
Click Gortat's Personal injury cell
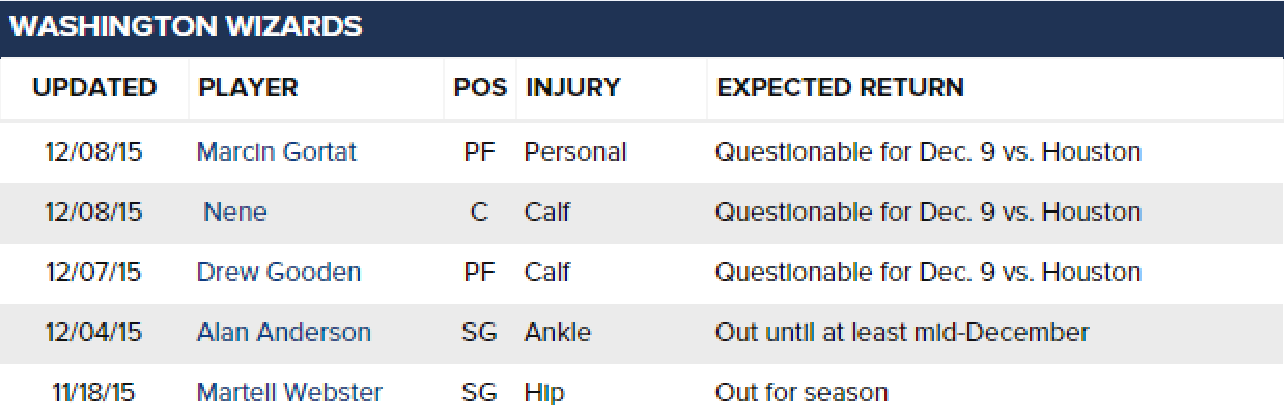(575, 152)
